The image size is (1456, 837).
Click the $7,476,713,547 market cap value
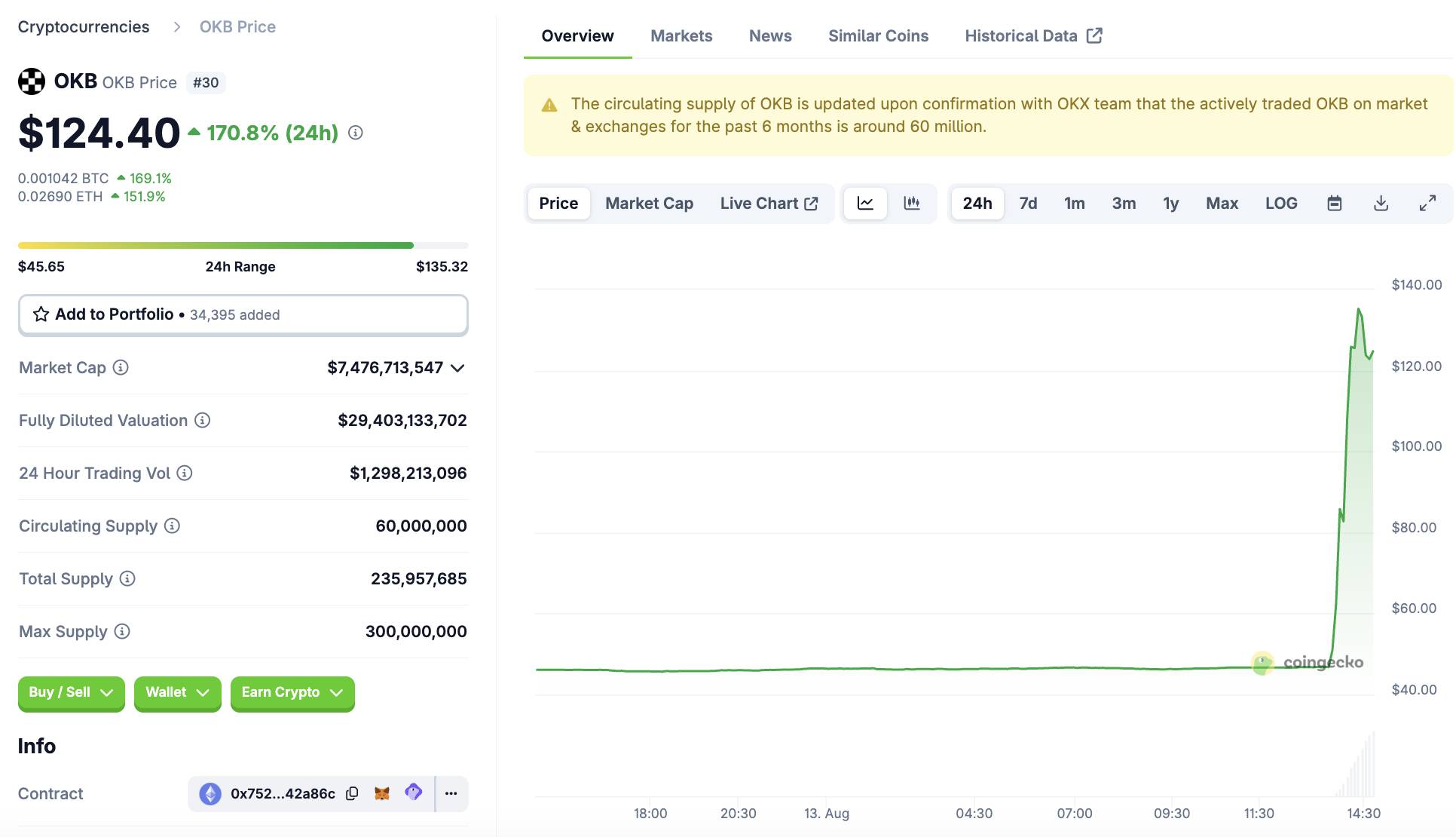(384, 367)
